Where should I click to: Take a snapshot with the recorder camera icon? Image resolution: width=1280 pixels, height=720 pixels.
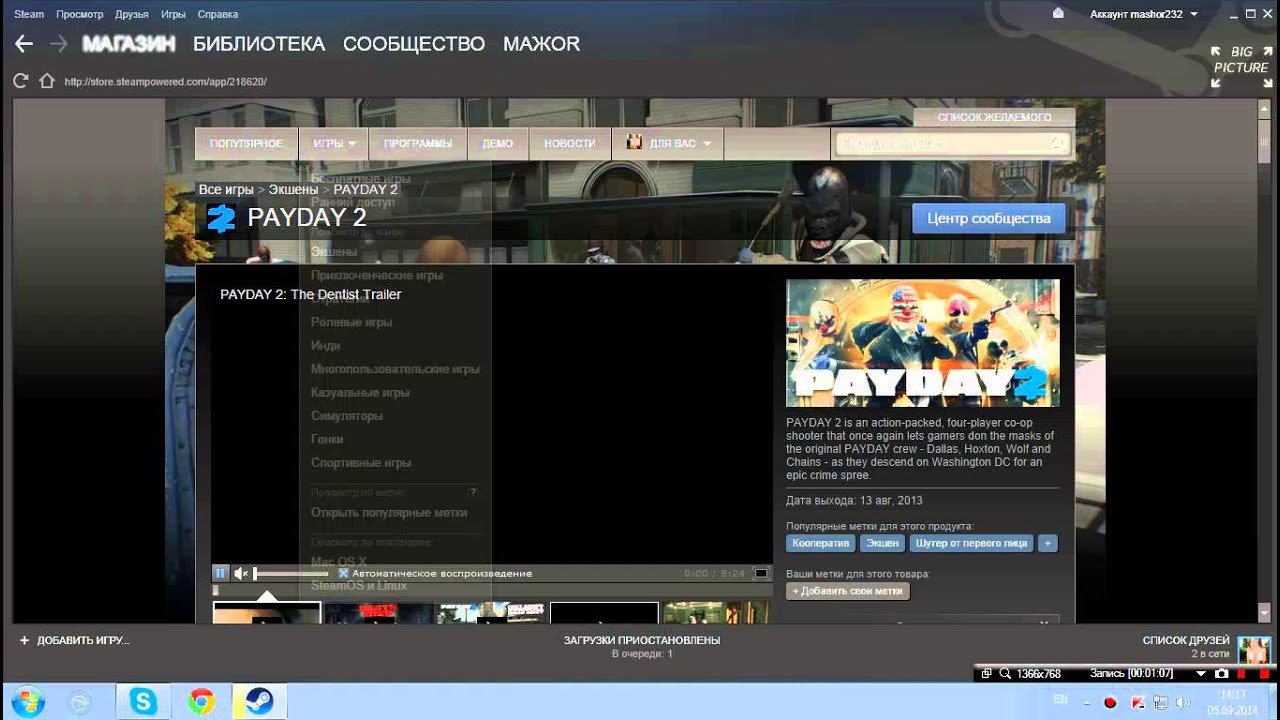pos(1222,674)
